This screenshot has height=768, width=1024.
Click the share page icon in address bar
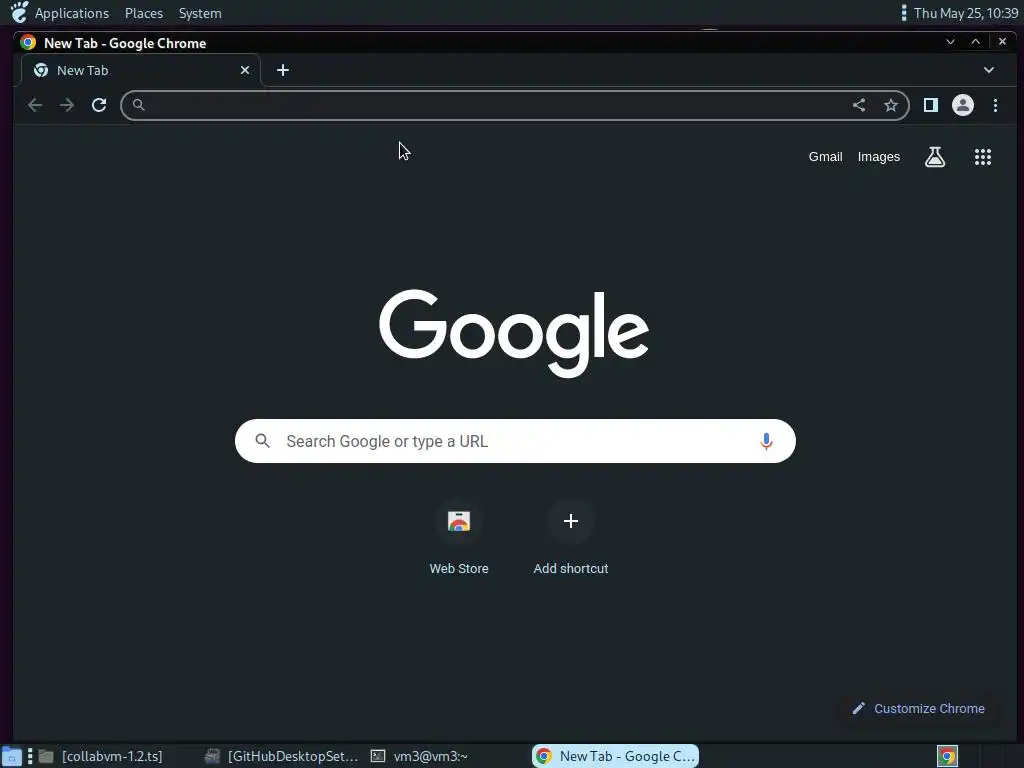[859, 105]
